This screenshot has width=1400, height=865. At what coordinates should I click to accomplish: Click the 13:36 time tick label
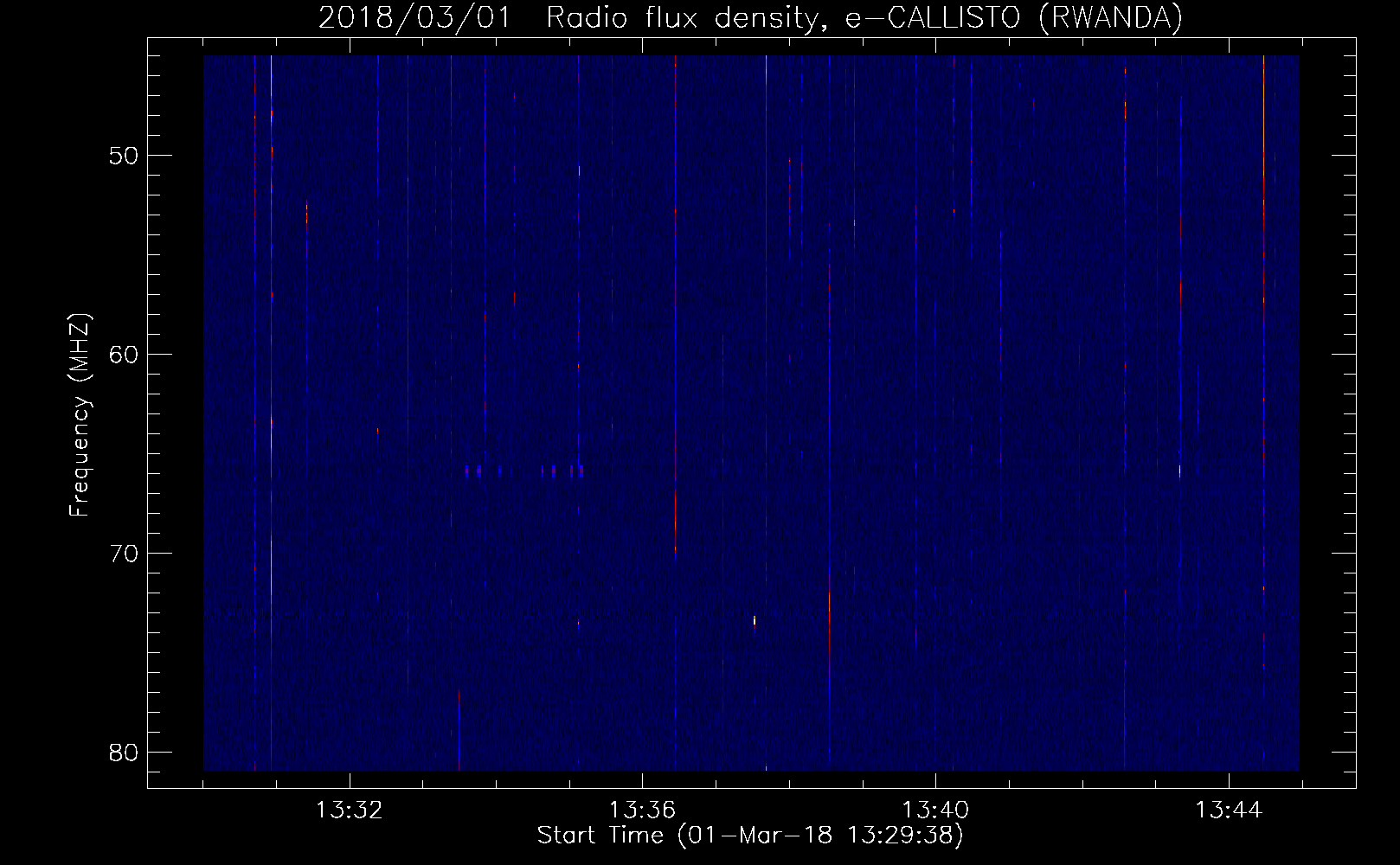tap(642, 811)
